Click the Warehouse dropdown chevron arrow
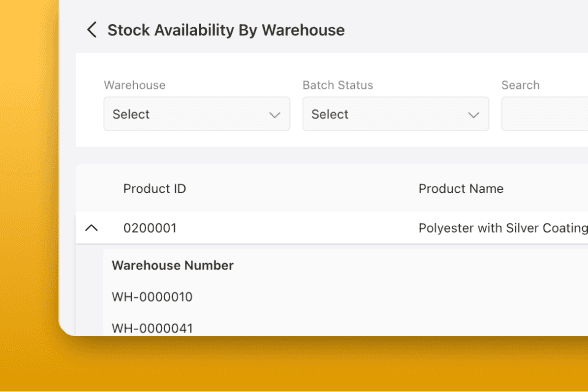The width and height of the screenshot is (588, 392). click(x=275, y=115)
